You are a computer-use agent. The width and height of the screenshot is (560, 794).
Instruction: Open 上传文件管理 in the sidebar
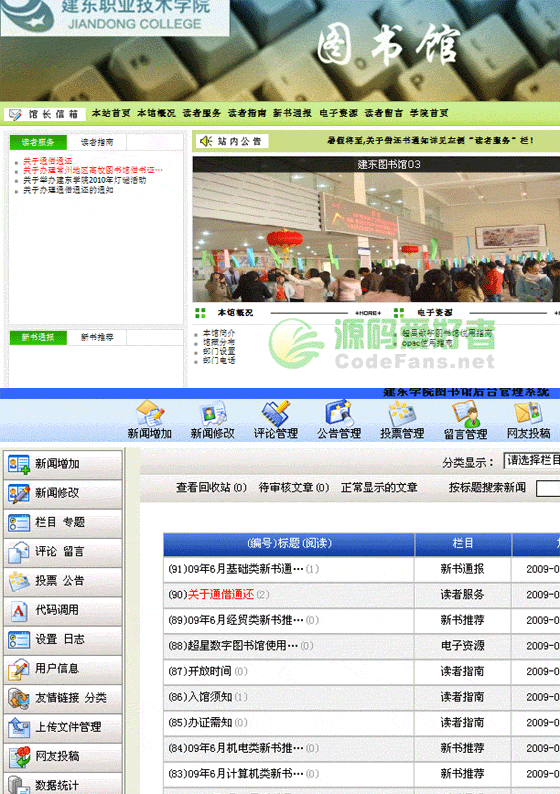(x=63, y=727)
